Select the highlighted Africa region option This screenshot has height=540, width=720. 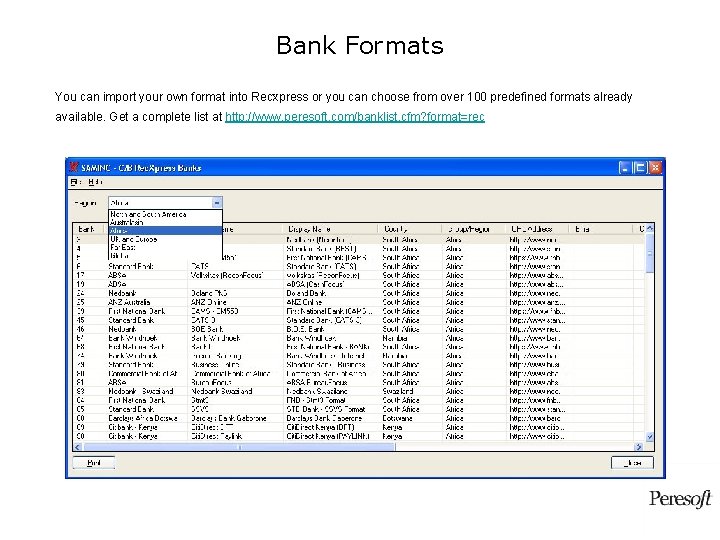(165, 231)
